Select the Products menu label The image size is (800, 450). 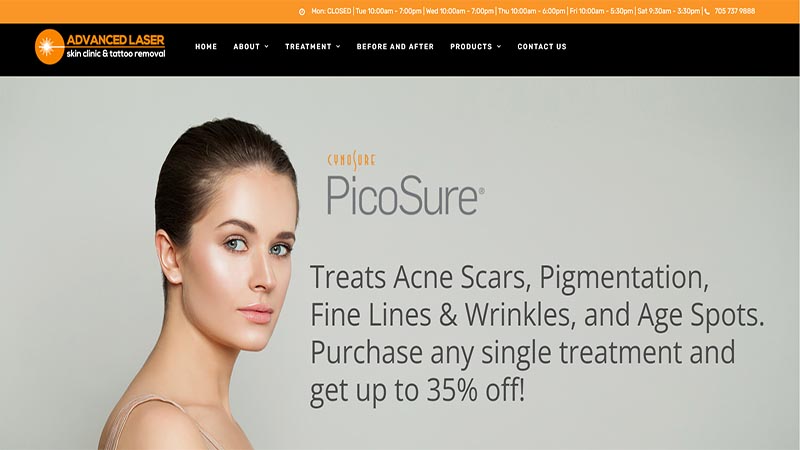coord(471,46)
